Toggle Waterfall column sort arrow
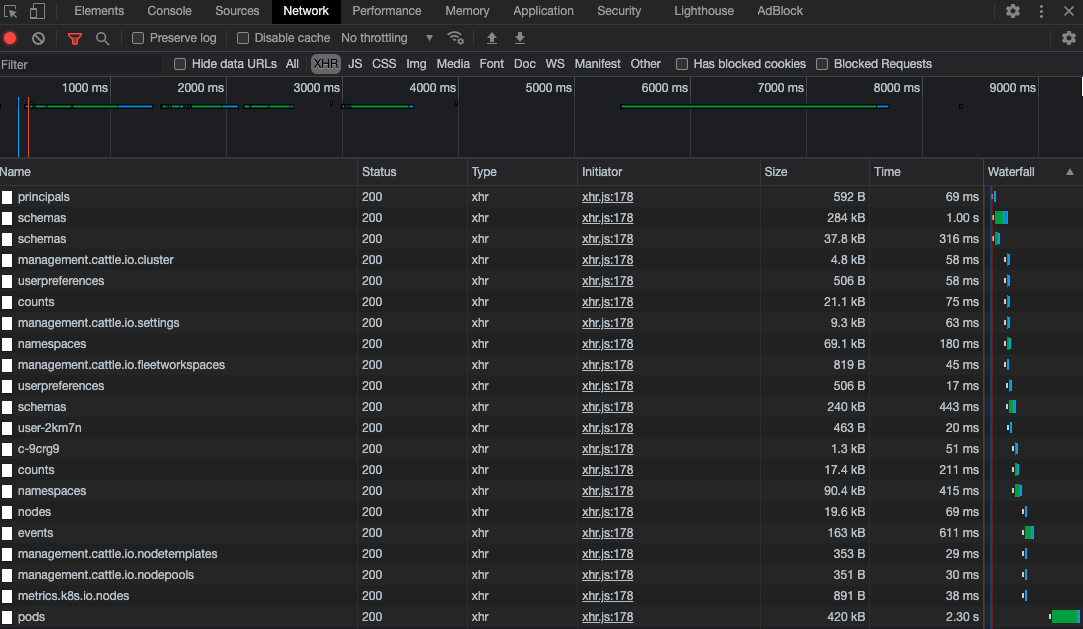This screenshot has height=629, width=1083. [1070, 172]
